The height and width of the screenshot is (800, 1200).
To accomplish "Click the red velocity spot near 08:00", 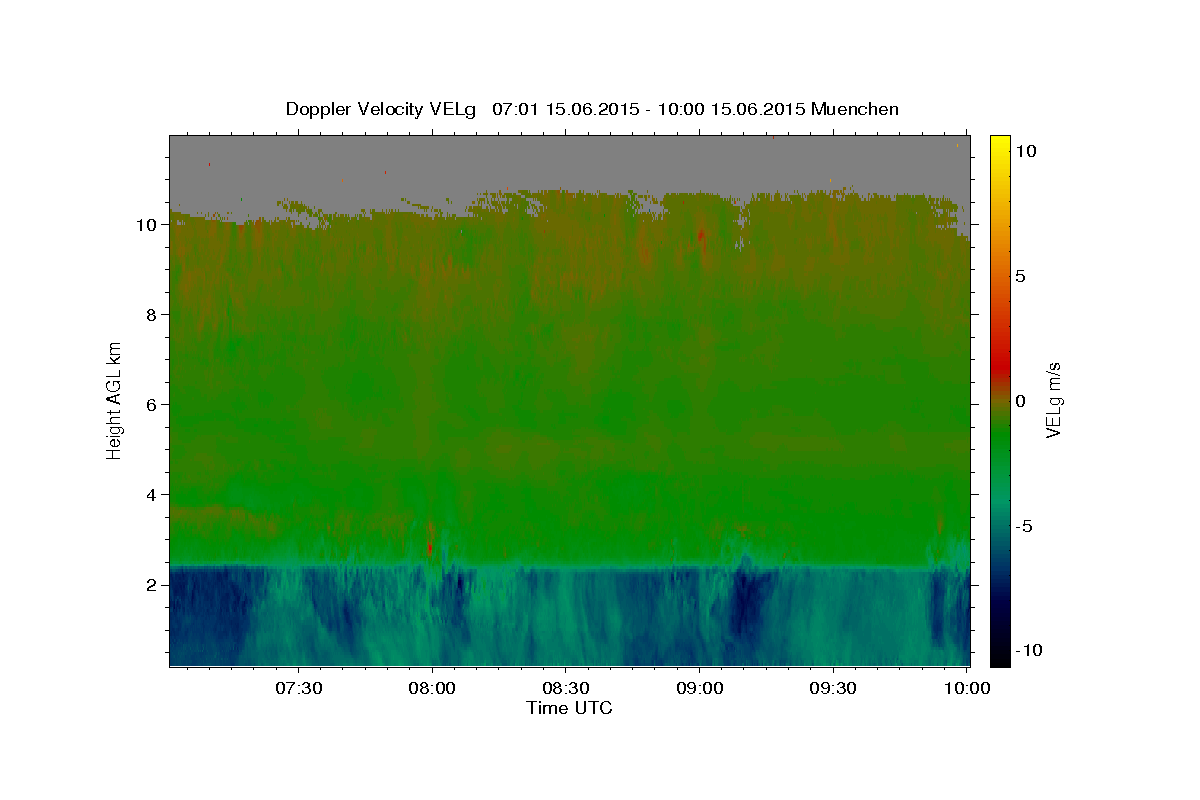I will coord(430,548).
